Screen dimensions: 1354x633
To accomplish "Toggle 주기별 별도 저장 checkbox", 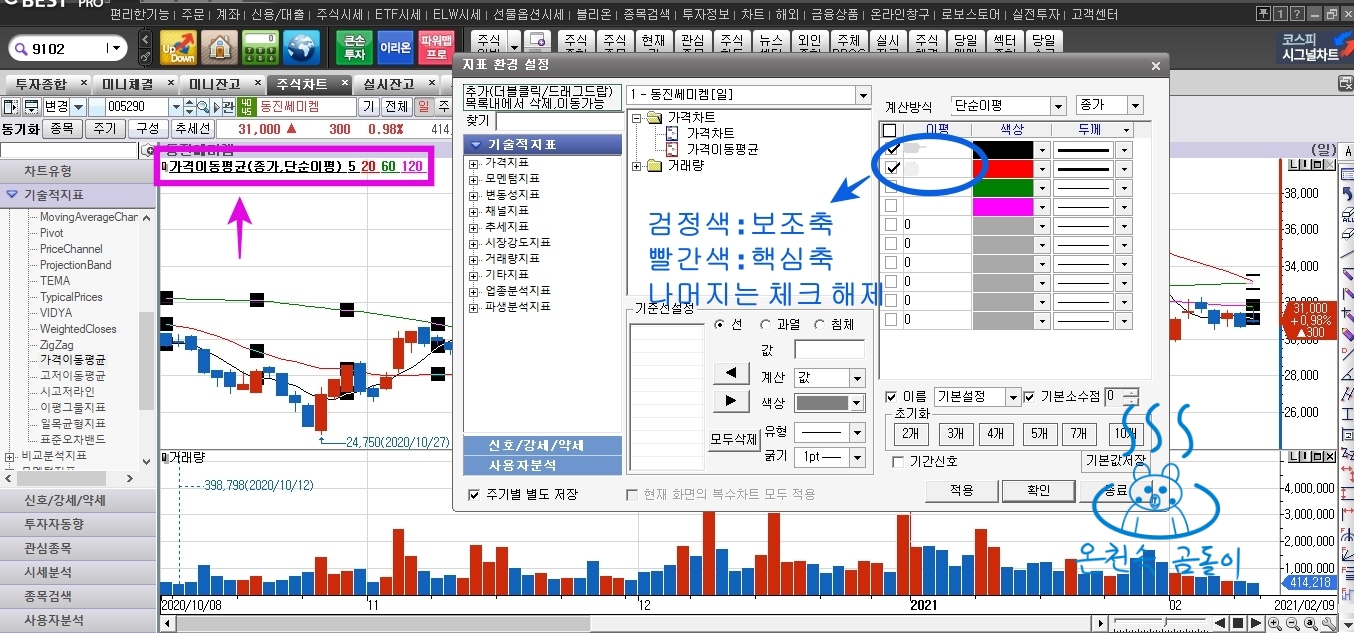I will [474, 494].
